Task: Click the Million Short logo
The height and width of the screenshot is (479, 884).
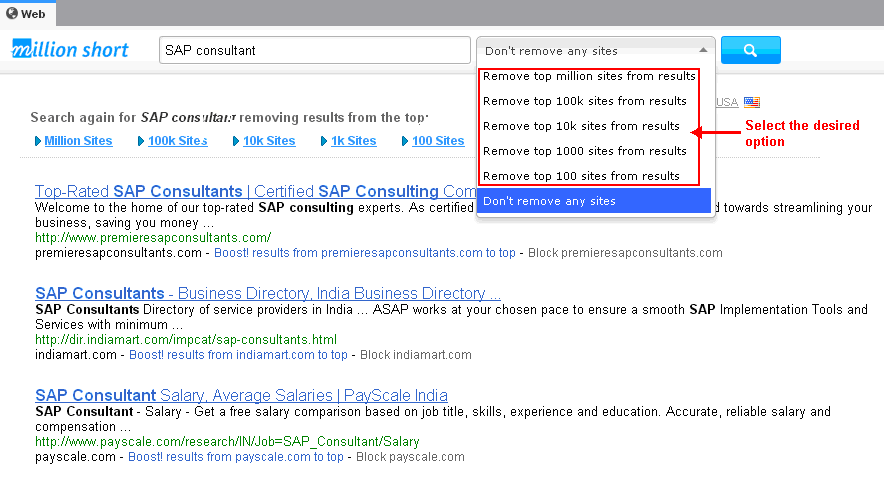Action: point(70,50)
